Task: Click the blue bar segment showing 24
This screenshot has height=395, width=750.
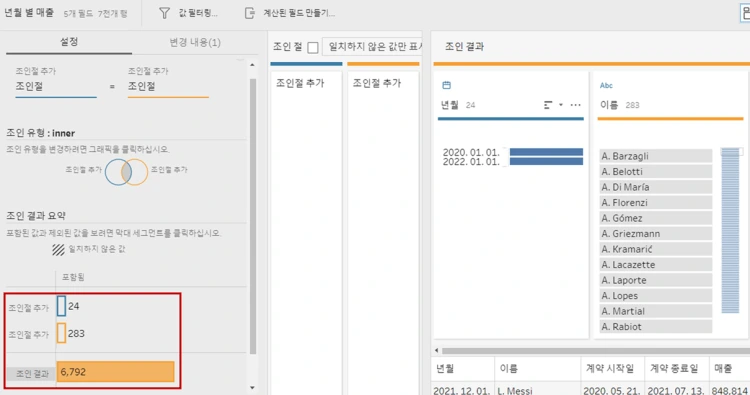Action: [61, 306]
